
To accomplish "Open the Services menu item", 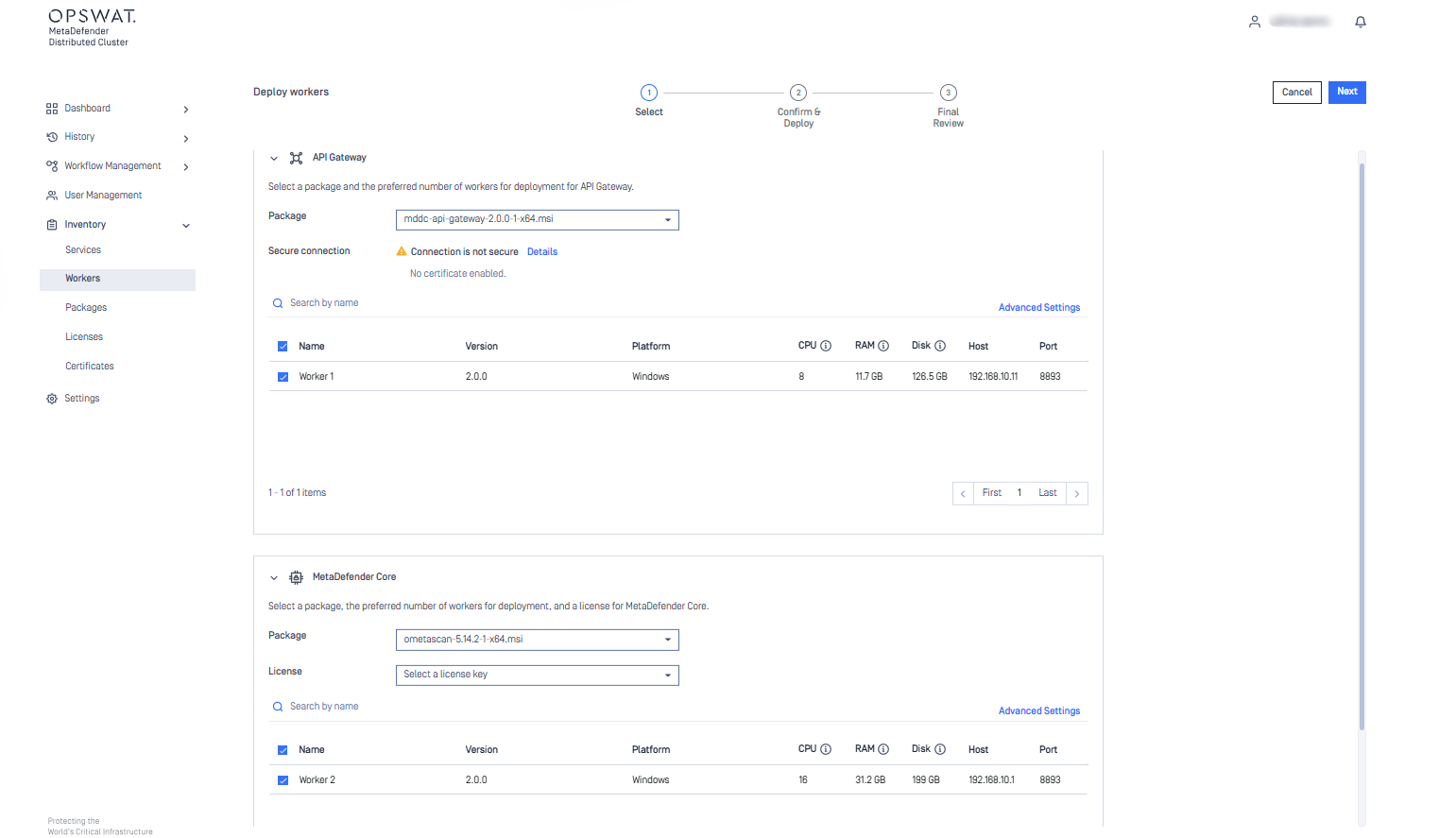I will point(83,250).
